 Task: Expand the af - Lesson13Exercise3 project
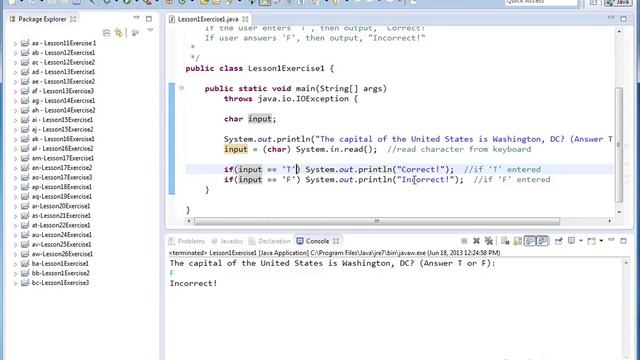[x=16, y=91]
